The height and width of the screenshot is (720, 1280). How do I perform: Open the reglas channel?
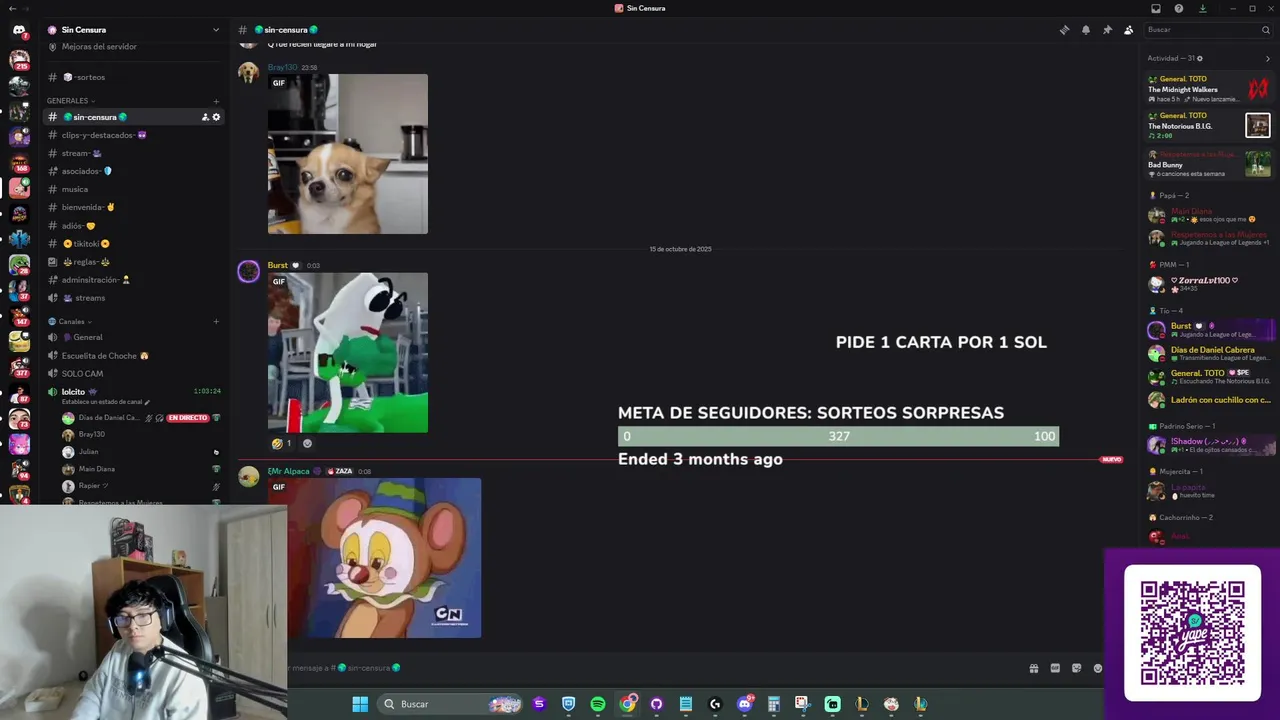tap(133, 262)
